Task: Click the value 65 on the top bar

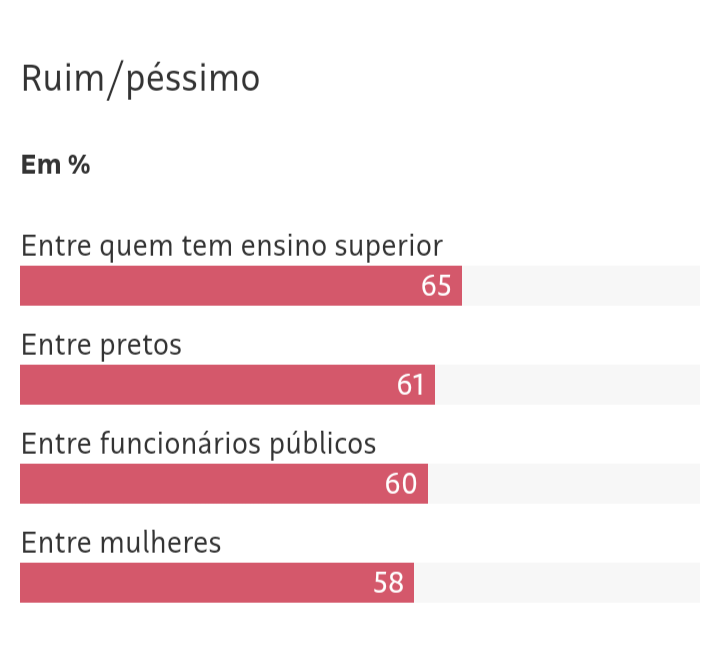Action: pos(436,286)
